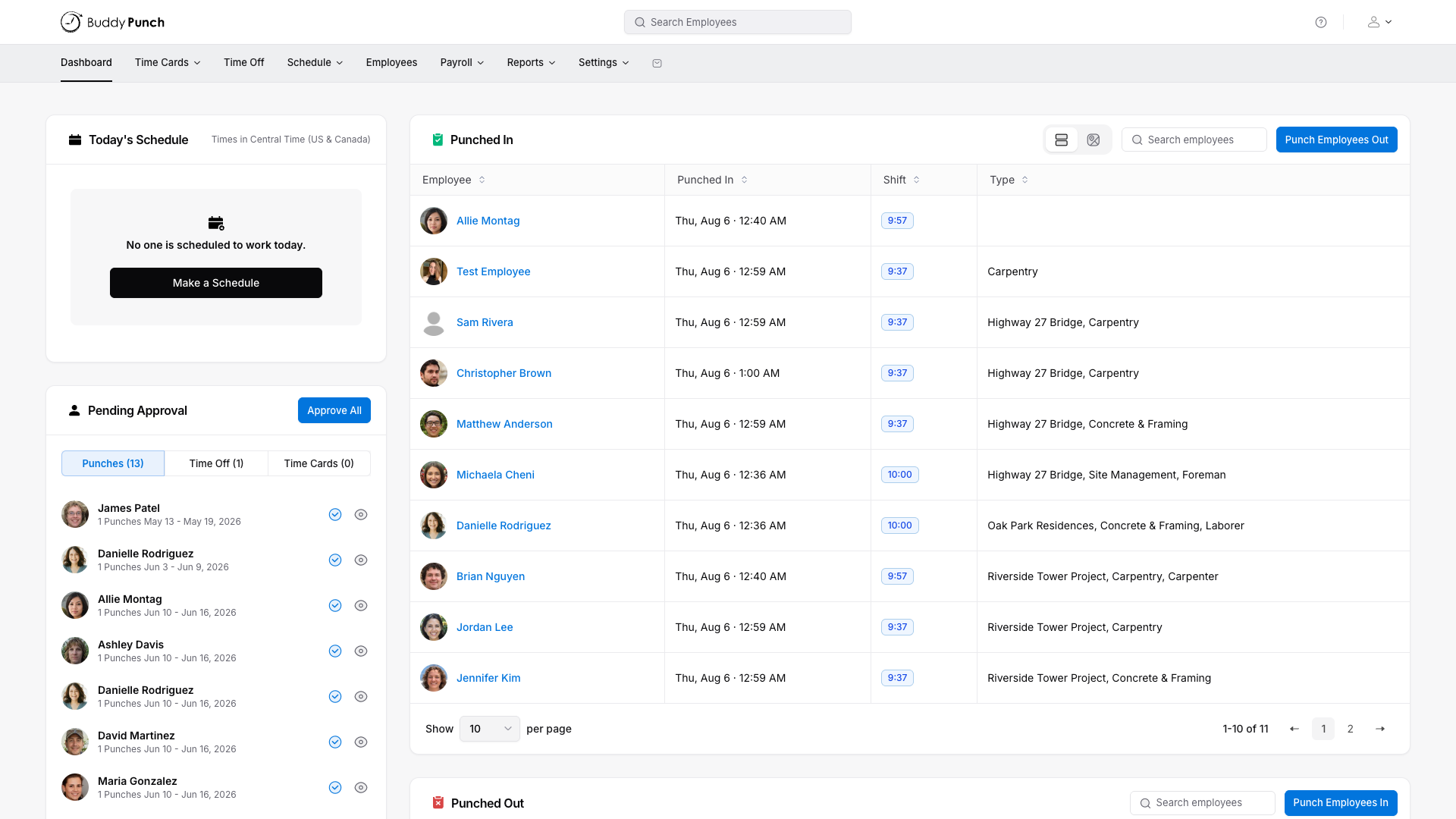This screenshot has height=819, width=1456.
Task: Expand the Settings menu
Action: pyautogui.click(x=604, y=63)
